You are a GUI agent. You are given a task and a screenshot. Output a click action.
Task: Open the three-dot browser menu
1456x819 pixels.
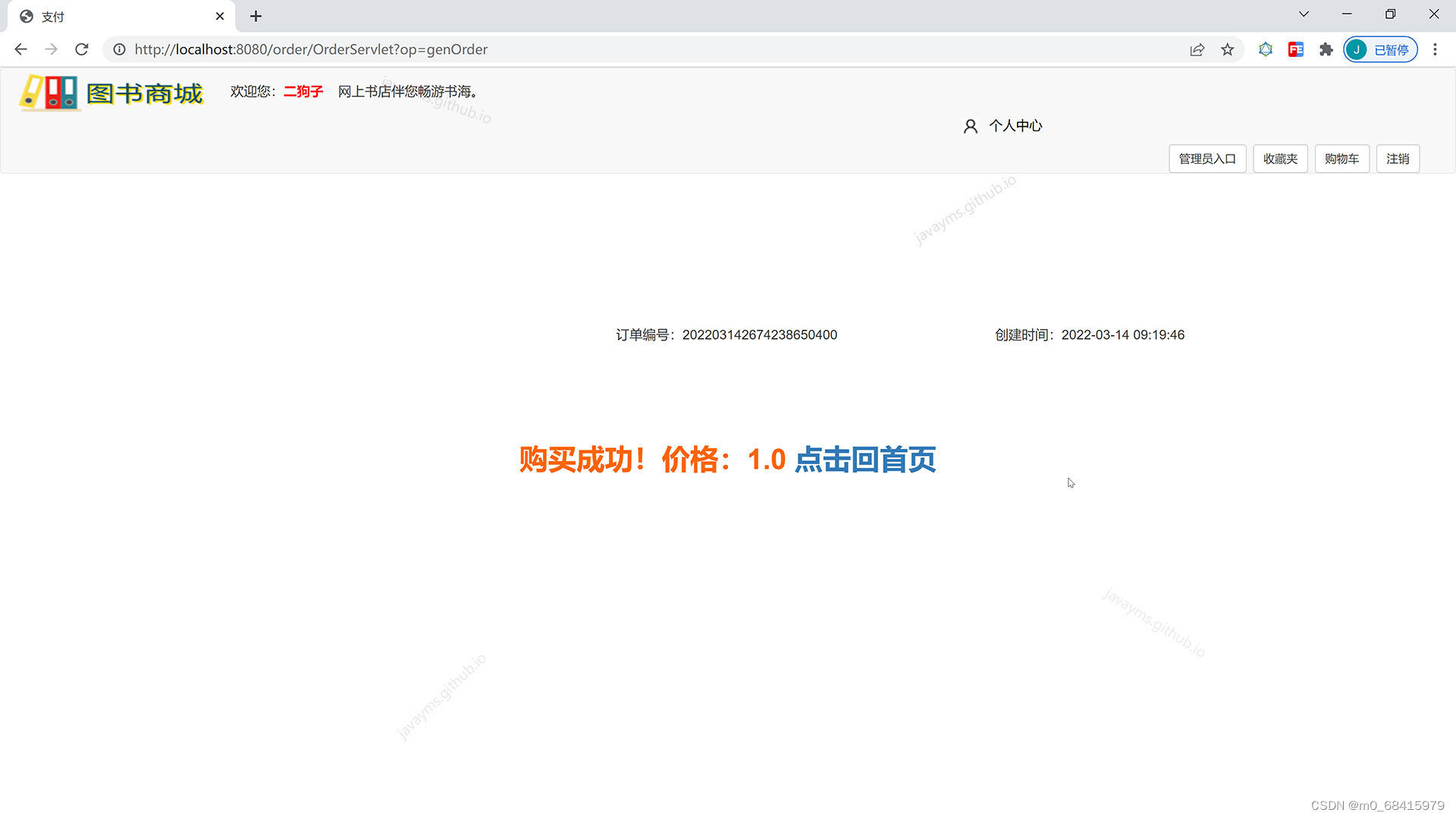pos(1435,49)
